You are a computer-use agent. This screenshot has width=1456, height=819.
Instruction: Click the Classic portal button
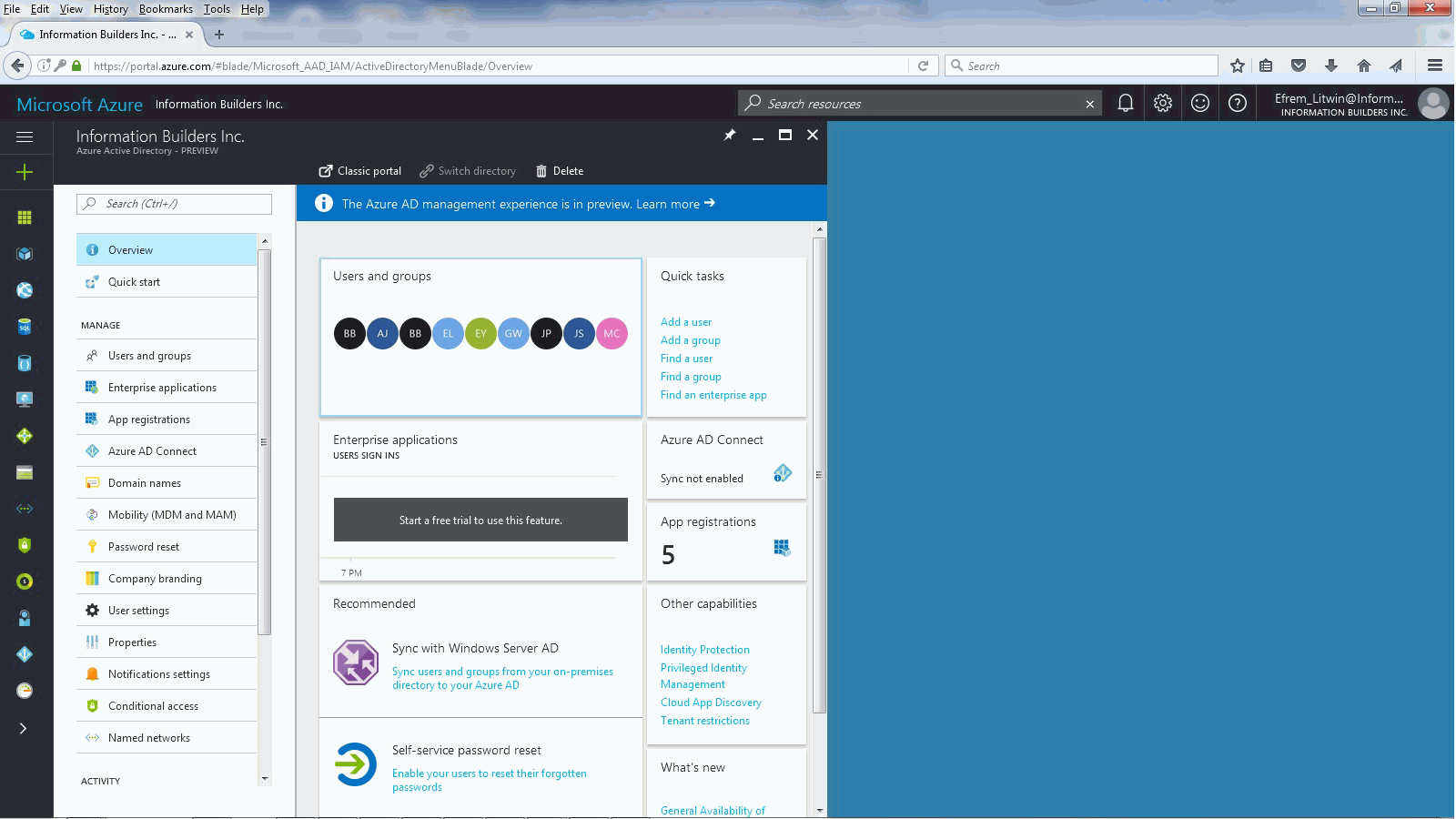[x=359, y=171]
